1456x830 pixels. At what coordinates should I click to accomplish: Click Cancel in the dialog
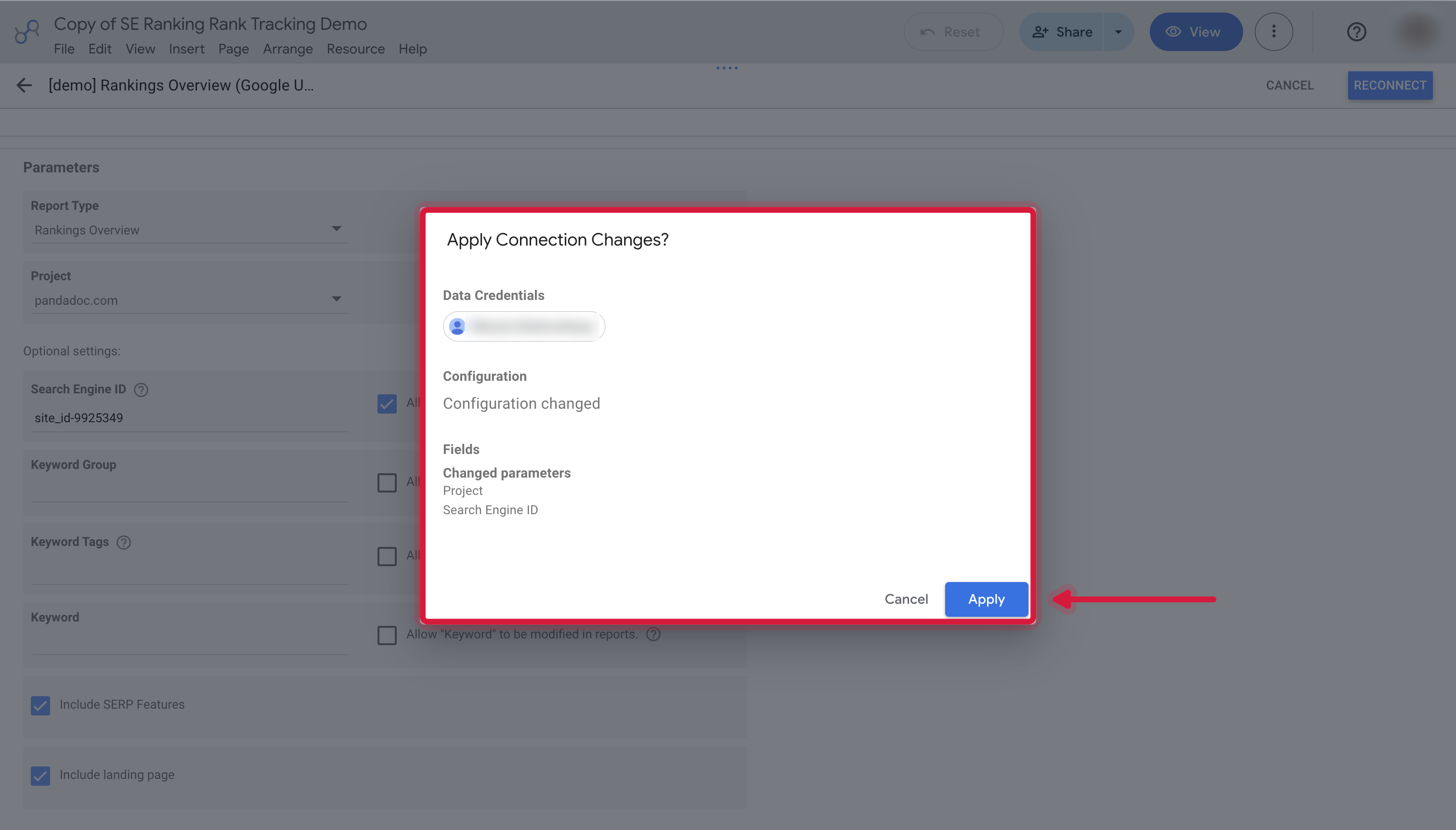pos(906,599)
